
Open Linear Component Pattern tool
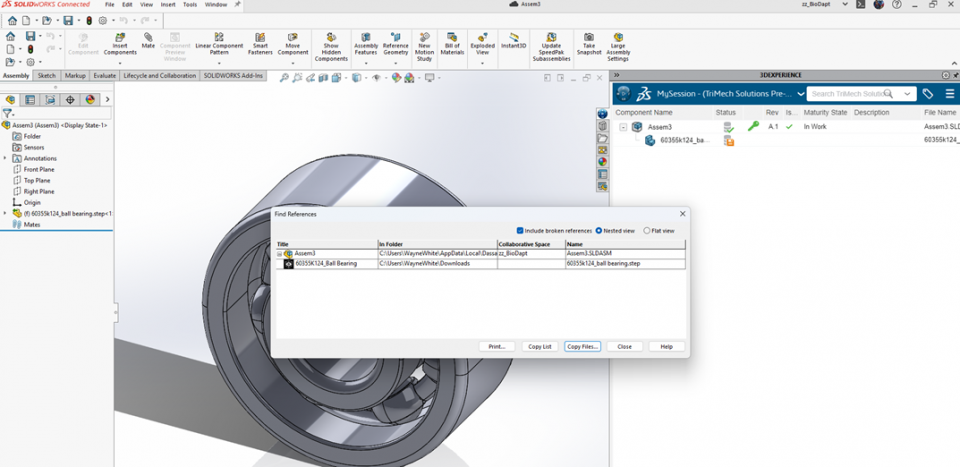tap(219, 44)
